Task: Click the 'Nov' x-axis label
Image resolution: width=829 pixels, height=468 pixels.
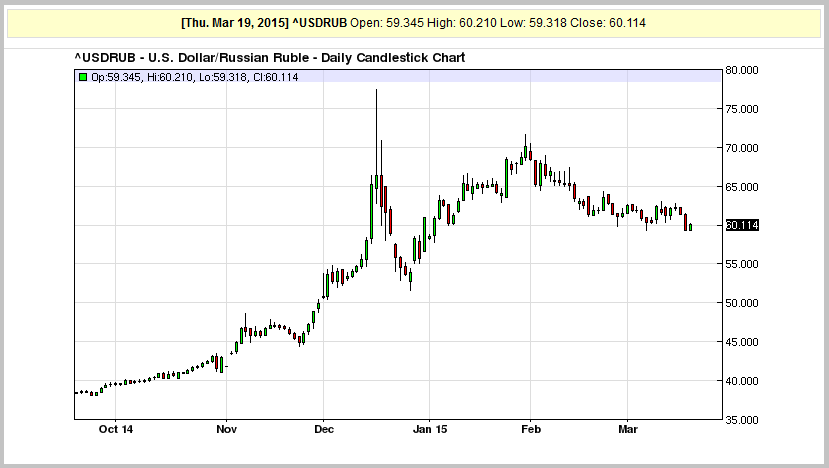Action: [x=226, y=429]
